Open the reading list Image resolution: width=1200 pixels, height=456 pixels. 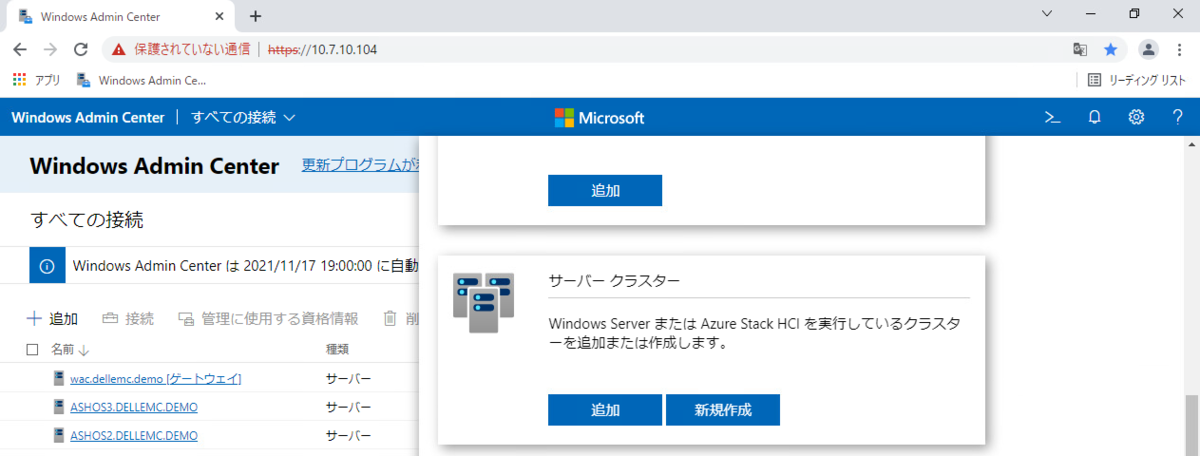[1137, 80]
